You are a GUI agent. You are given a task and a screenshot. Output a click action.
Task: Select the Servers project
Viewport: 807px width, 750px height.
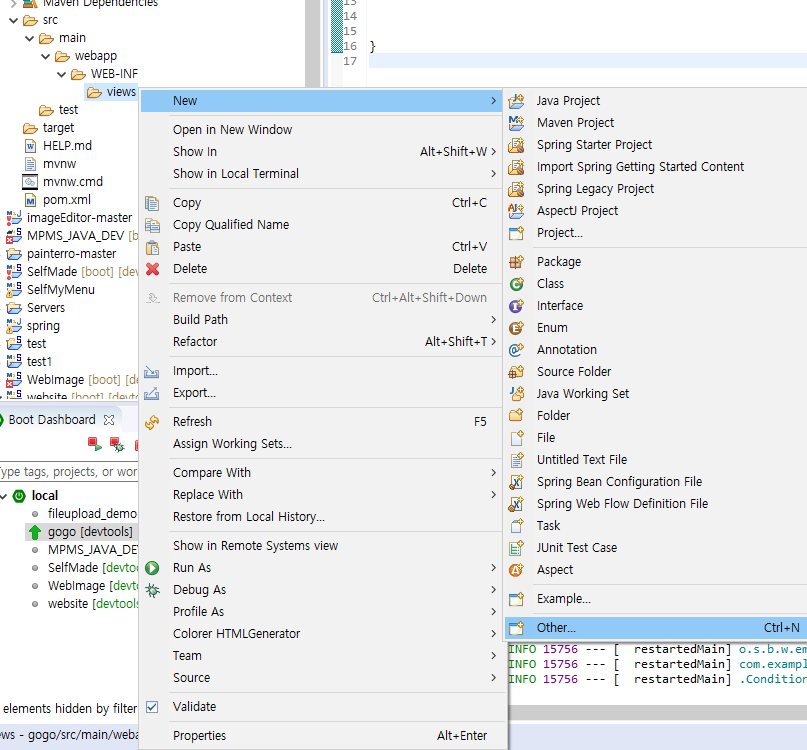click(x=46, y=308)
